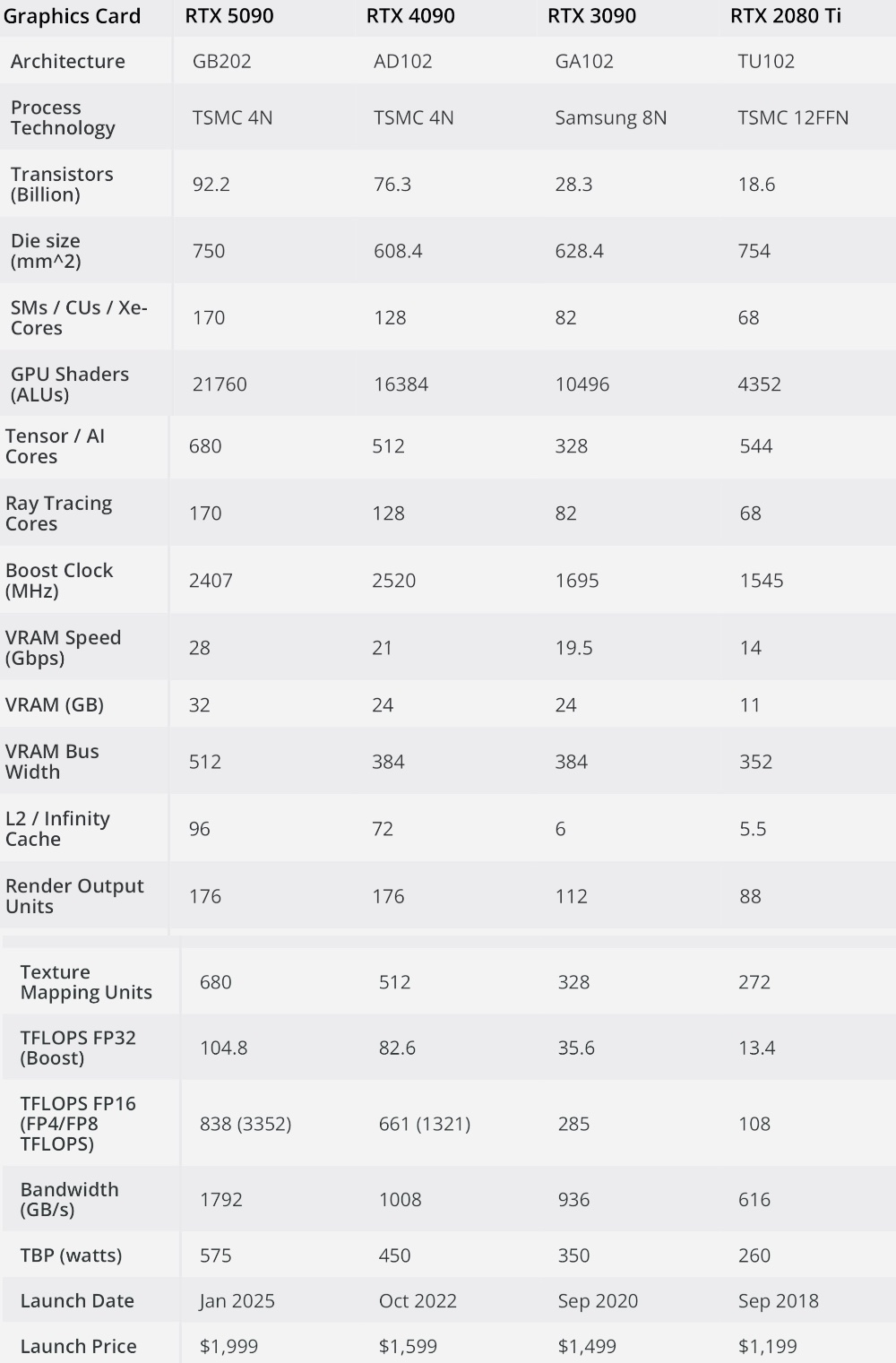Select the 838 (3352) TFLOPS FP16 cell
The height and width of the screenshot is (1363, 896).
(246, 1124)
